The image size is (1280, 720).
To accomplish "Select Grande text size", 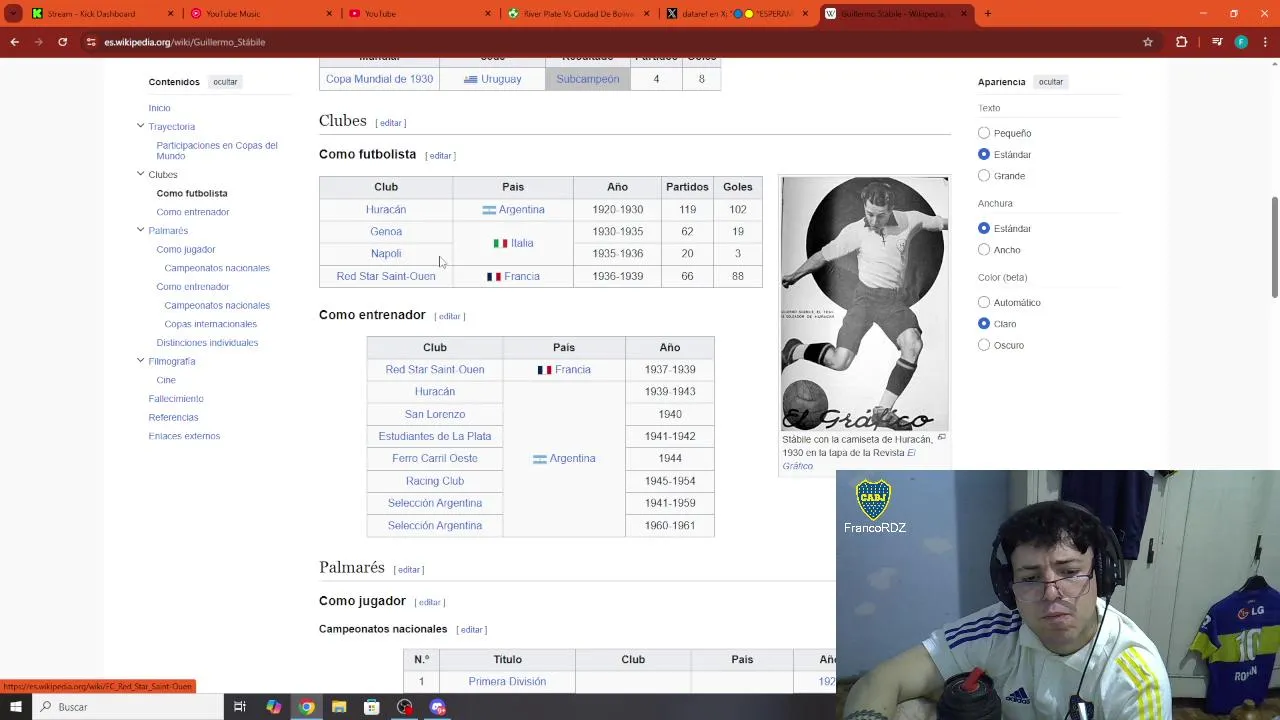I will (x=984, y=176).
